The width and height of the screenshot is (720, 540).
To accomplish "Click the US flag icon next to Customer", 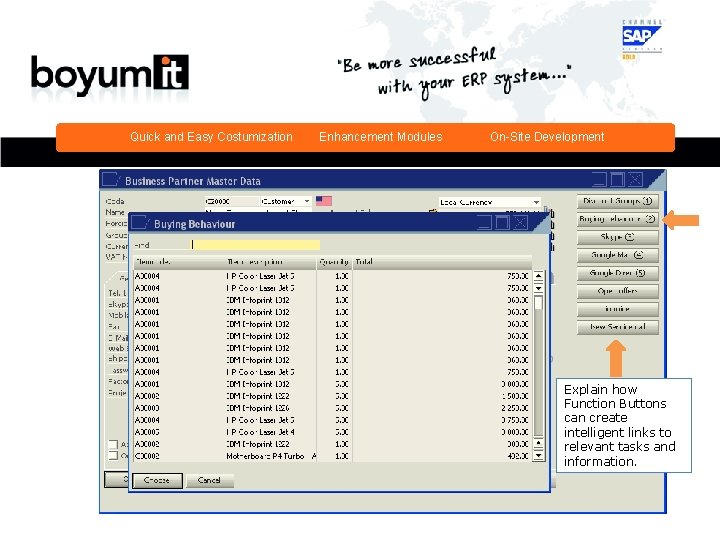I will (324, 201).
